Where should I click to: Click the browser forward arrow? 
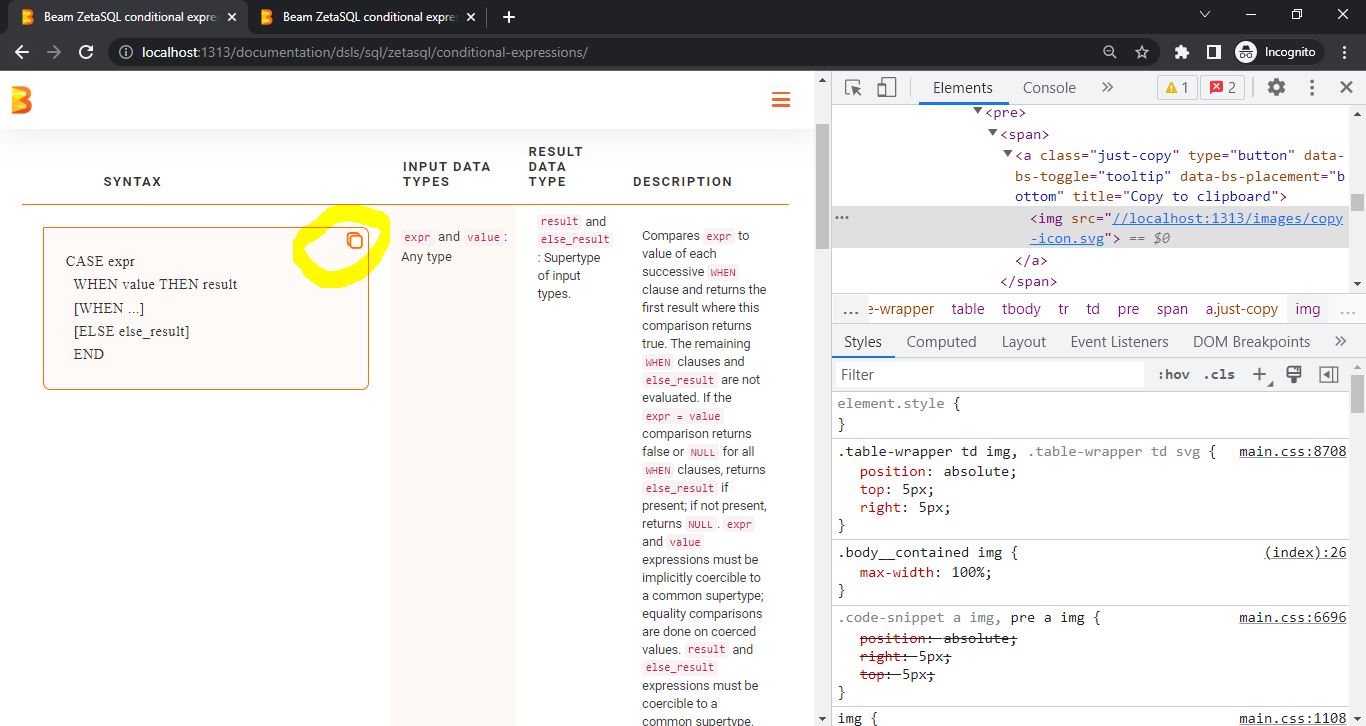tap(54, 52)
